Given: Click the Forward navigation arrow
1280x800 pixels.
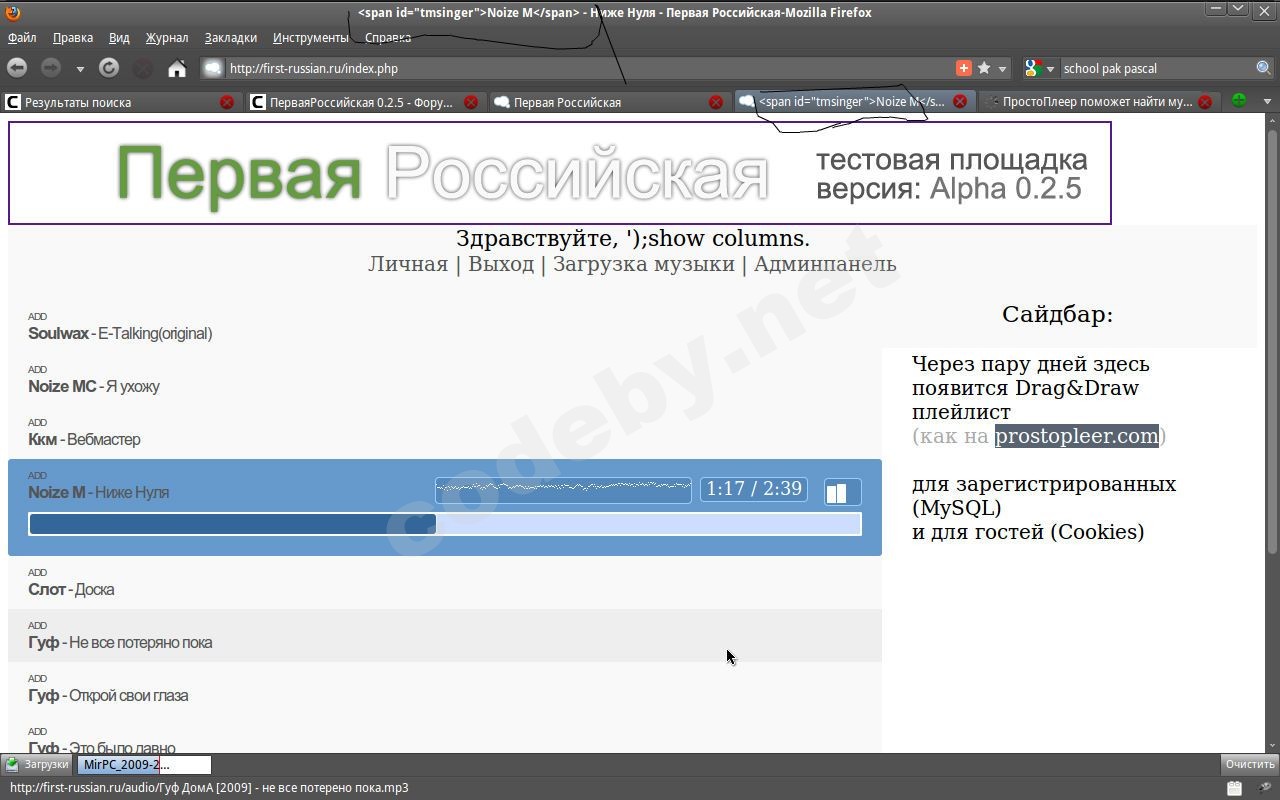Looking at the screenshot, I should (50, 68).
